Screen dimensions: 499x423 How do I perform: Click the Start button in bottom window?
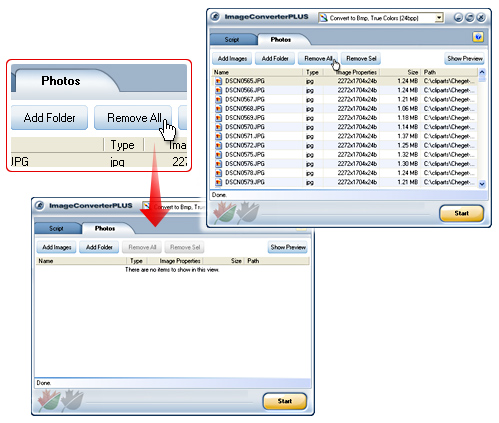285,401
